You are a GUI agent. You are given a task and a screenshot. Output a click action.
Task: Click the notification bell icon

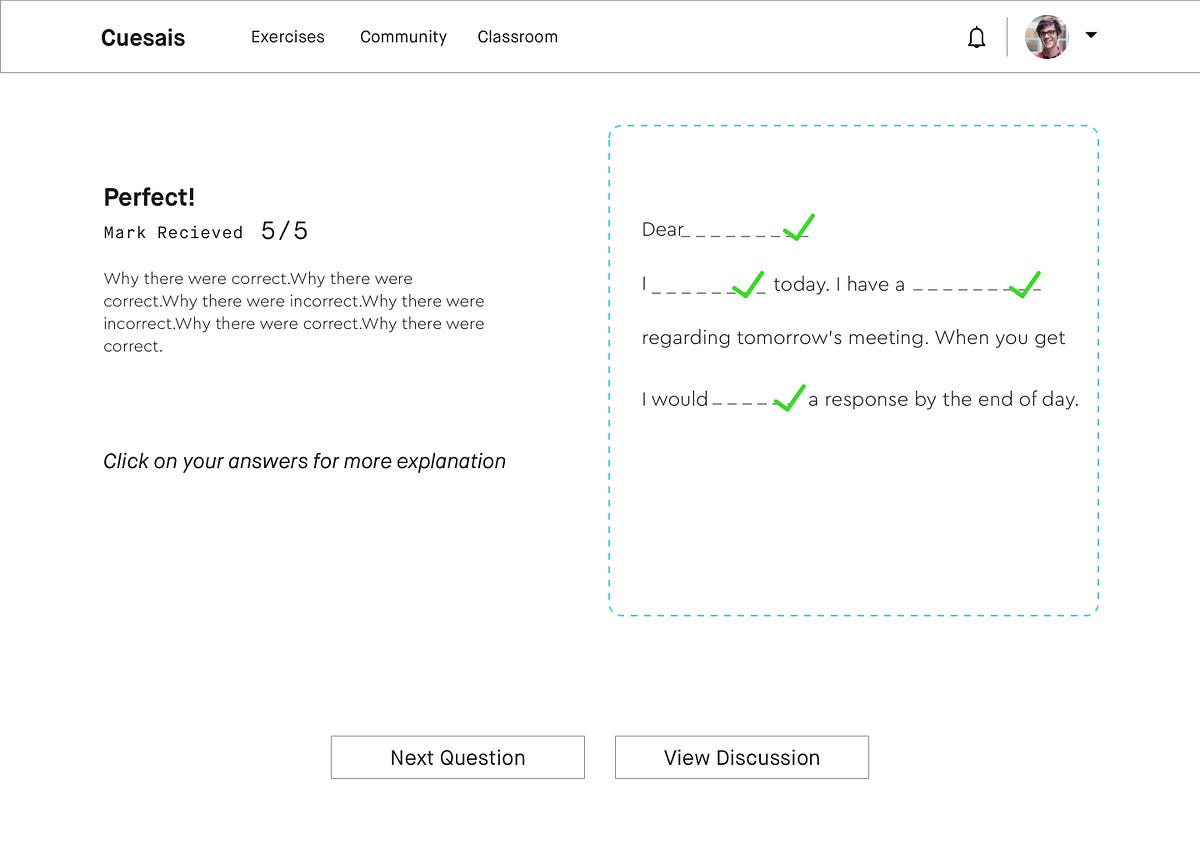coord(977,38)
